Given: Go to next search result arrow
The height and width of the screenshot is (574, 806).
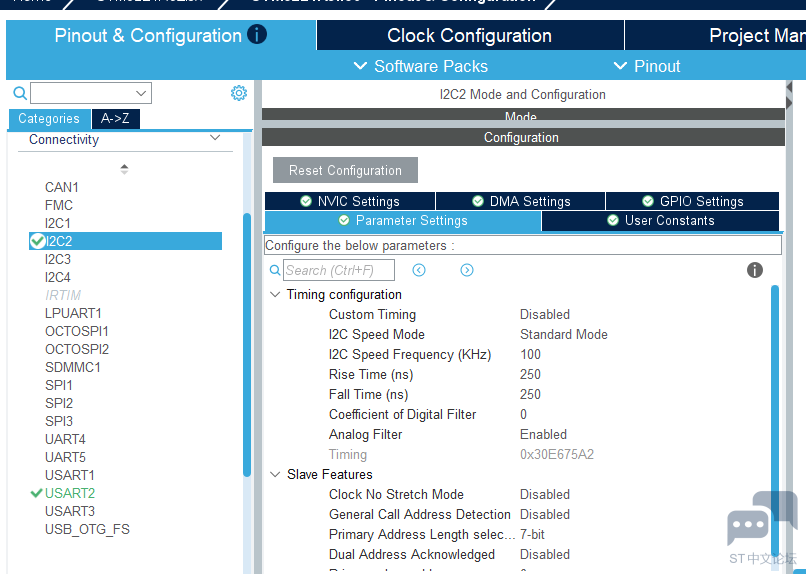Looking at the screenshot, I should click(x=467, y=270).
